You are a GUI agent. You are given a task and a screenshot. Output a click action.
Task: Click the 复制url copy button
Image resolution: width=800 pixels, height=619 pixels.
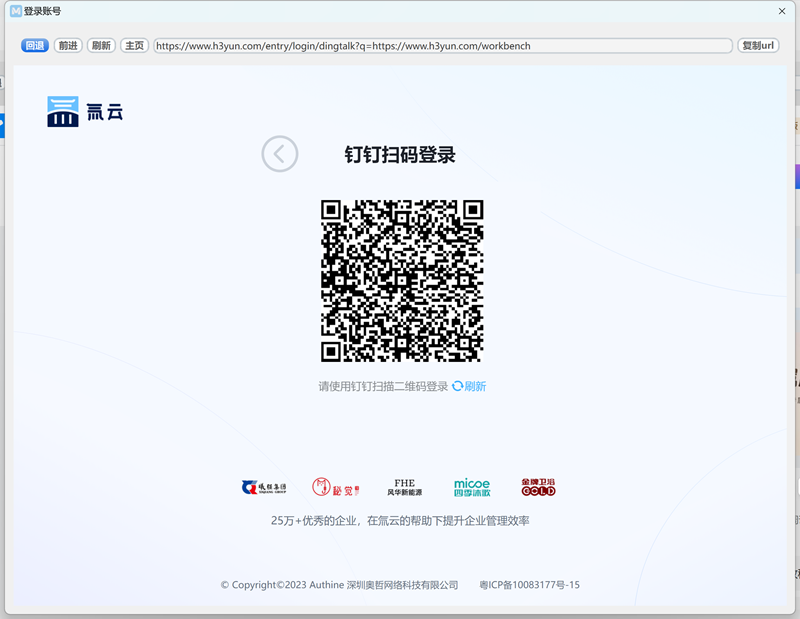[x=758, y=45]
